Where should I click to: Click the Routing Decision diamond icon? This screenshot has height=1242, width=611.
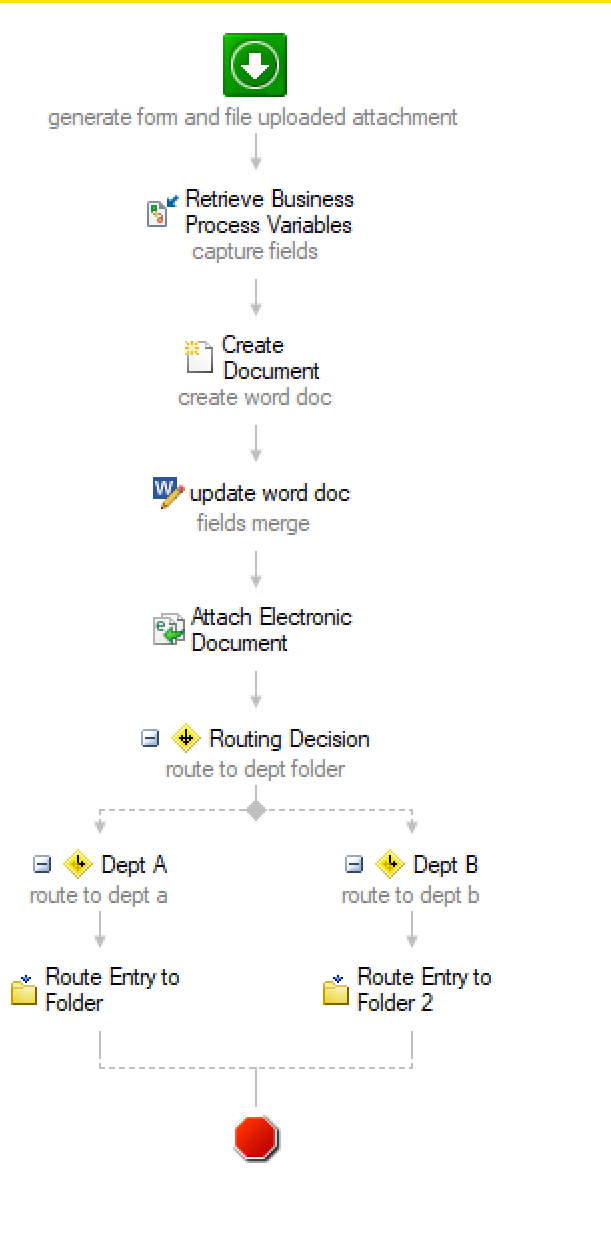coord(185,739)
